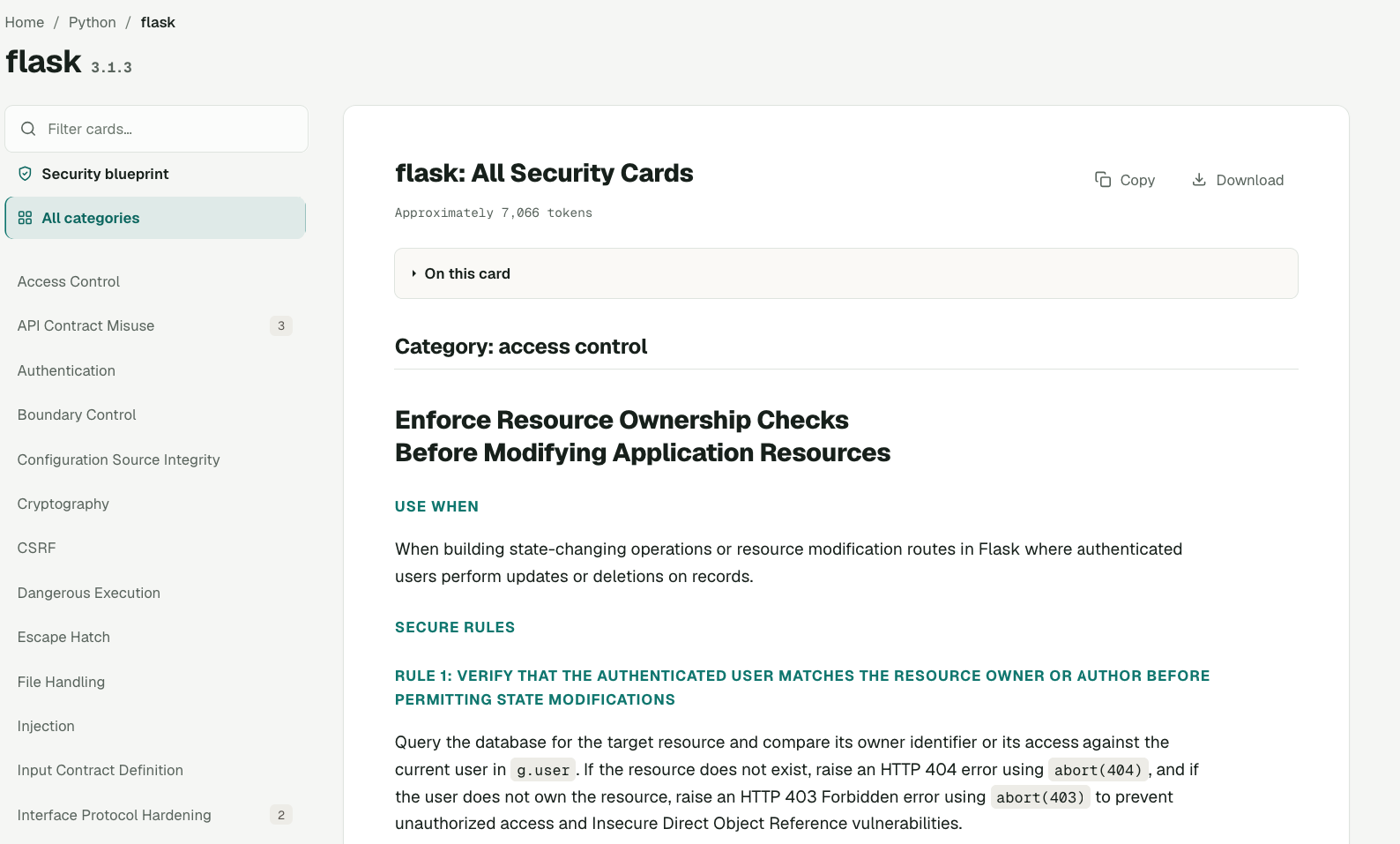
Task: Open Configuration Source Integrity category
Action: point(118,459)
